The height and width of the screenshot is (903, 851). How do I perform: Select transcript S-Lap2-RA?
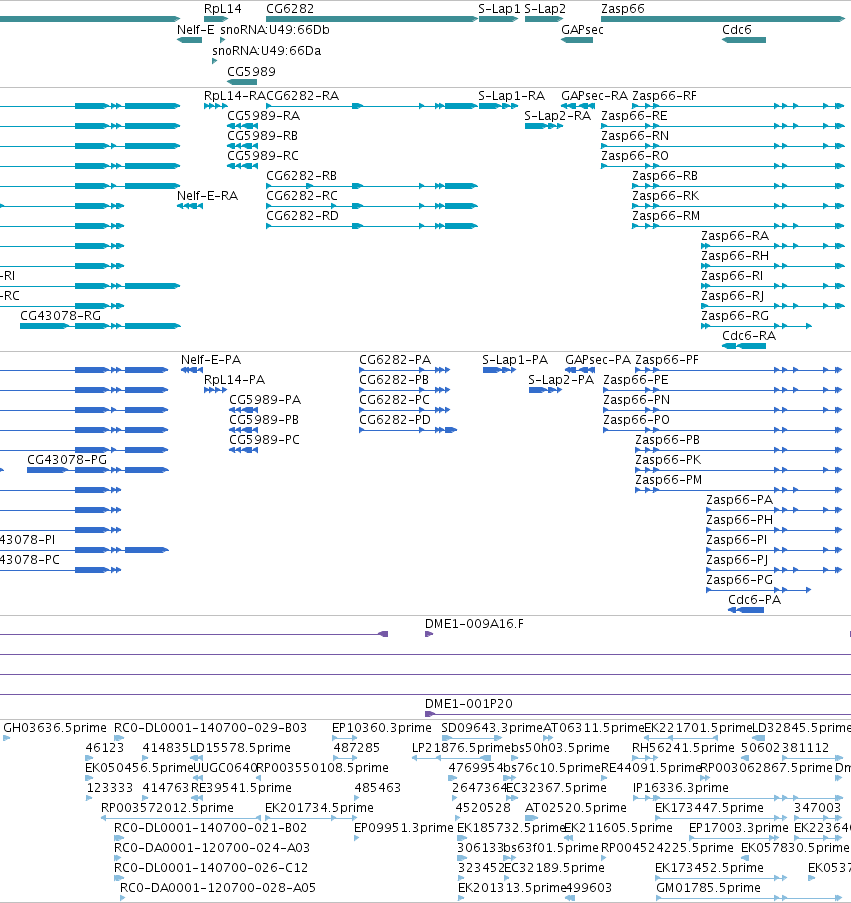tap(557, 116)
